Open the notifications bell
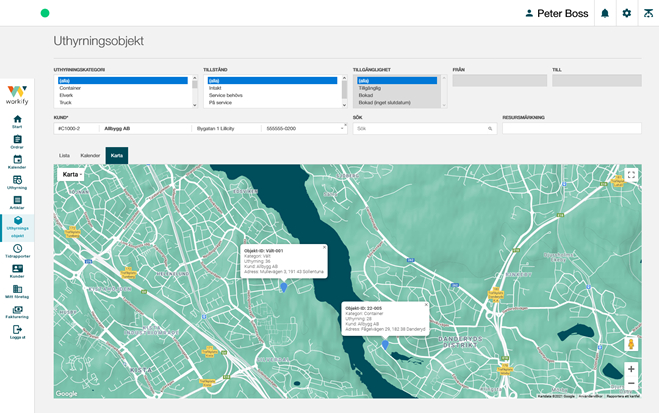The height and width of the screenshot is (413, 659). click(604, 13)
